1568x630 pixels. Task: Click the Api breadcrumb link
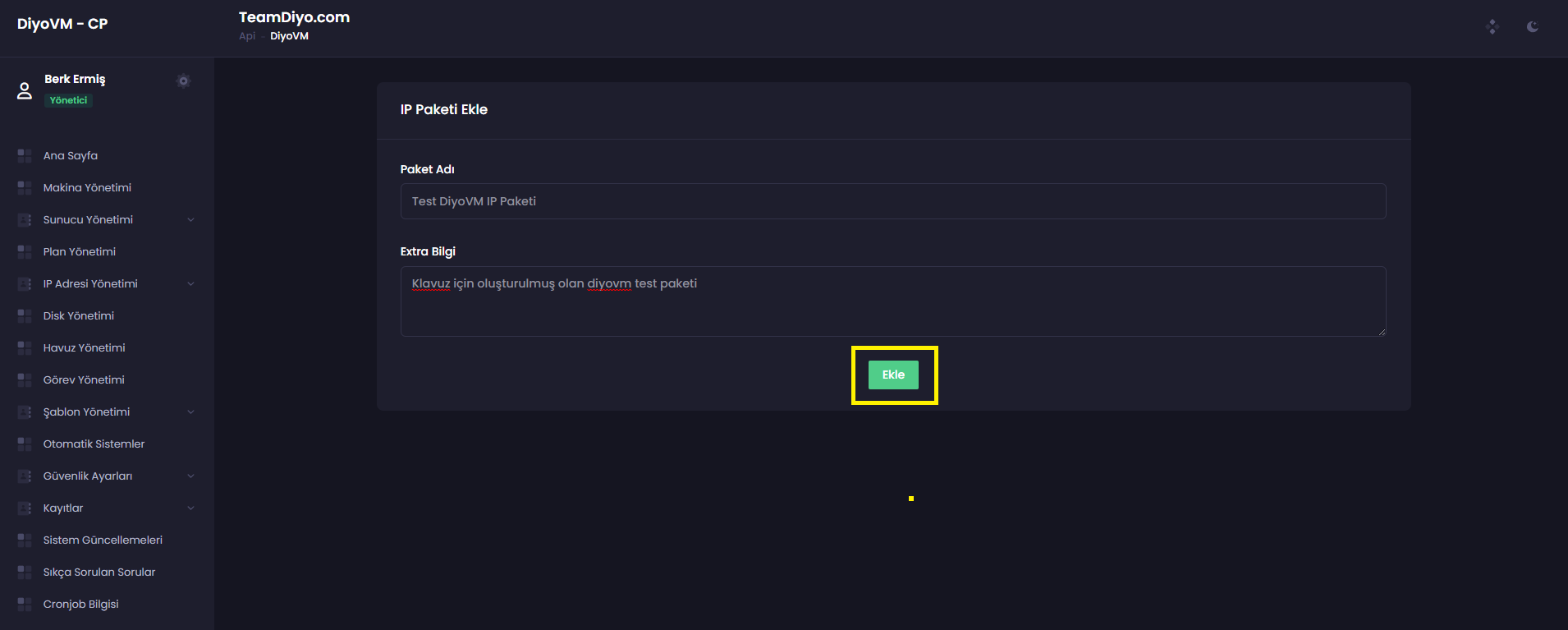click(247, 36)
